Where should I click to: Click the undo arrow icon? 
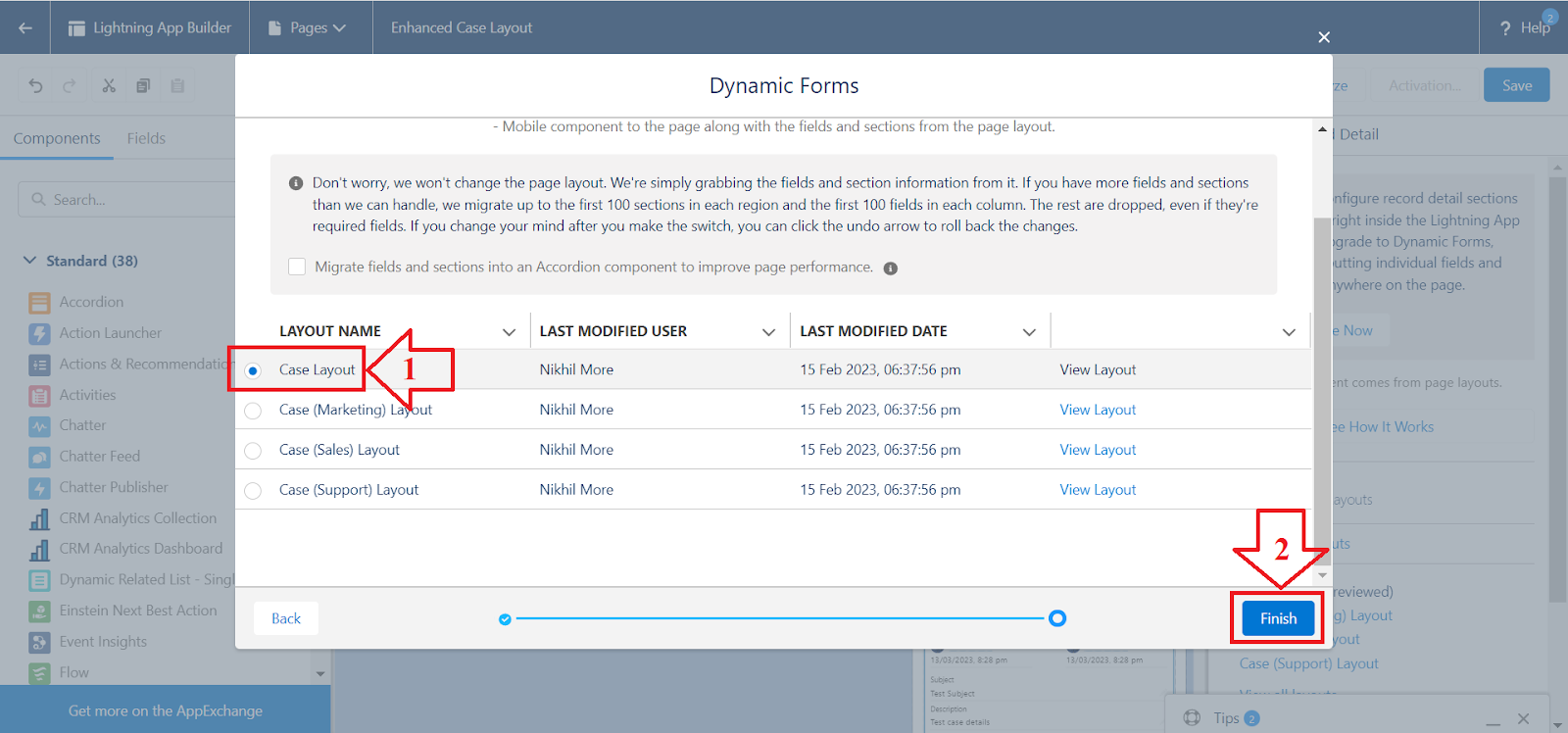point(36,85)
